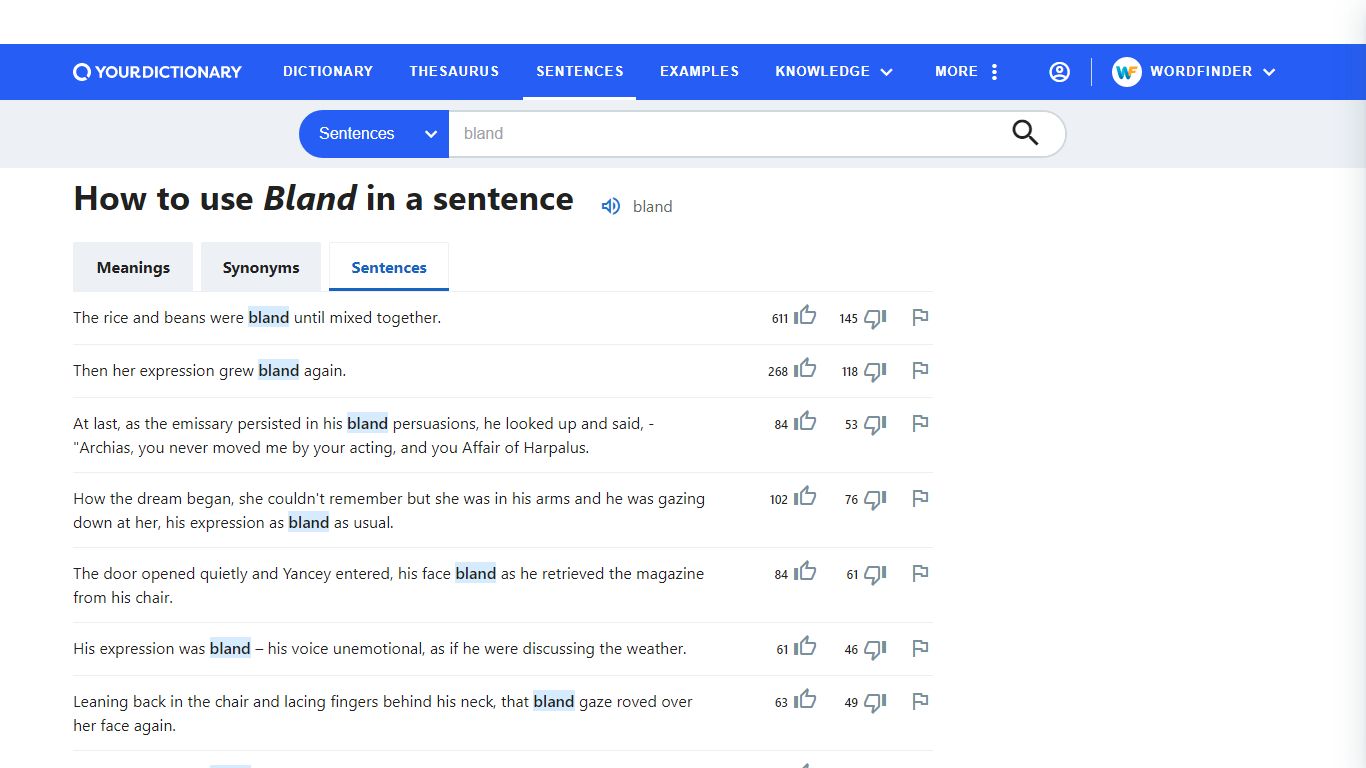The width and height of the screenshot is (1366, 768).
Task: Play the bland pronunciation audio
Action: coord(610,206)
